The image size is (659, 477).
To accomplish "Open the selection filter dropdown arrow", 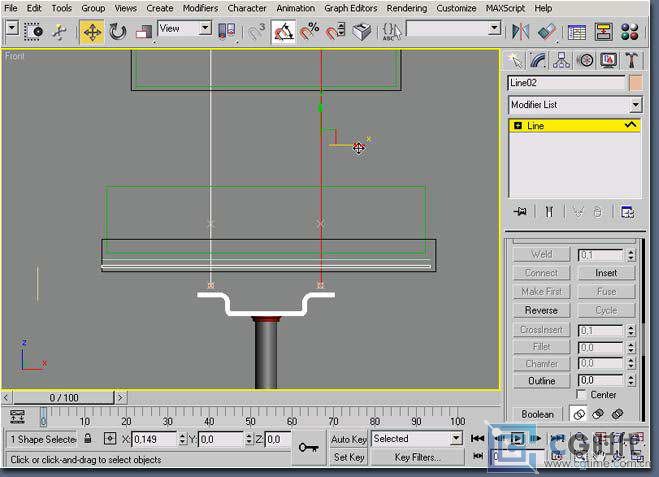I will pyautogui.click(x=12, y=29).
